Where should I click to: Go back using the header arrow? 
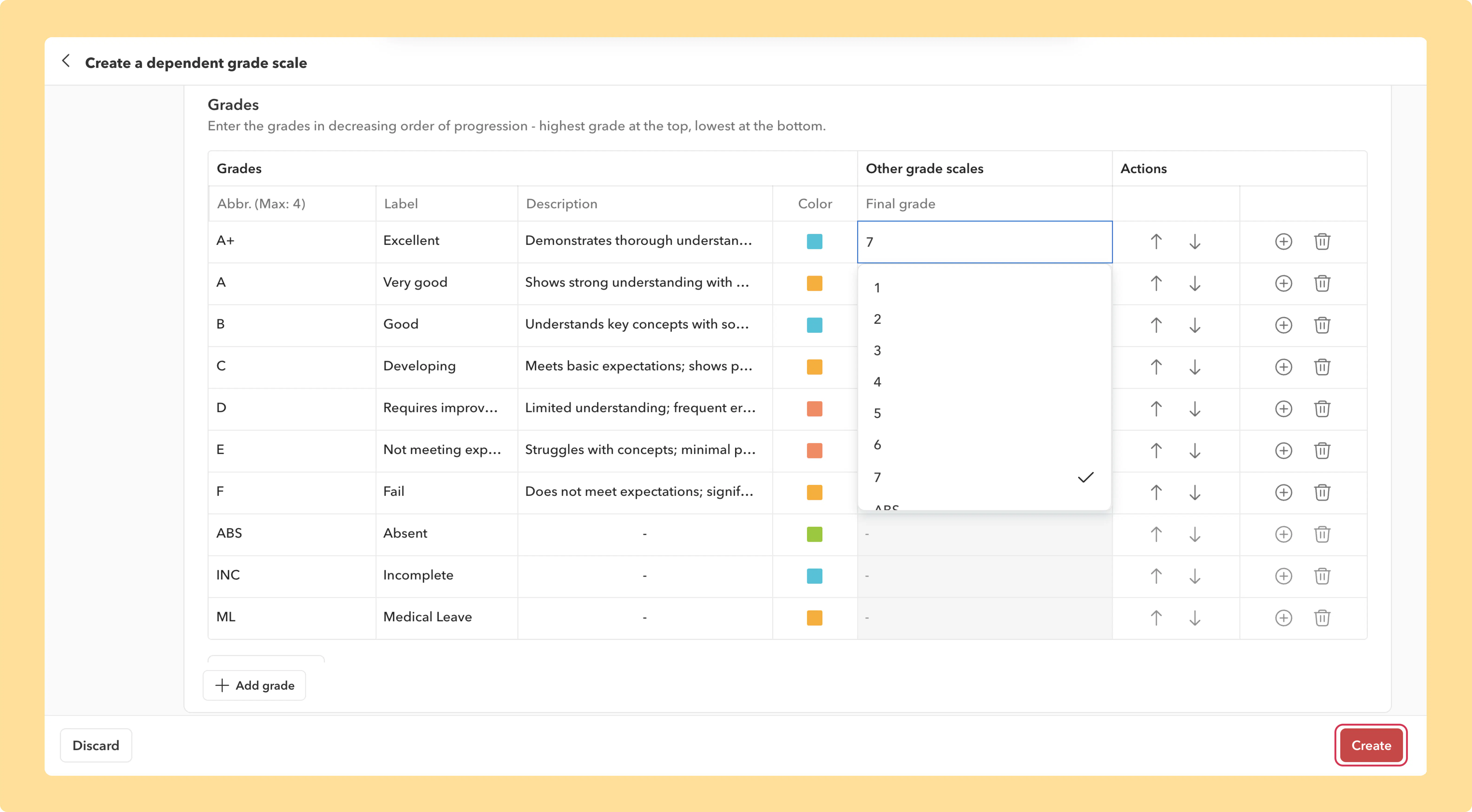click(66, 61)
